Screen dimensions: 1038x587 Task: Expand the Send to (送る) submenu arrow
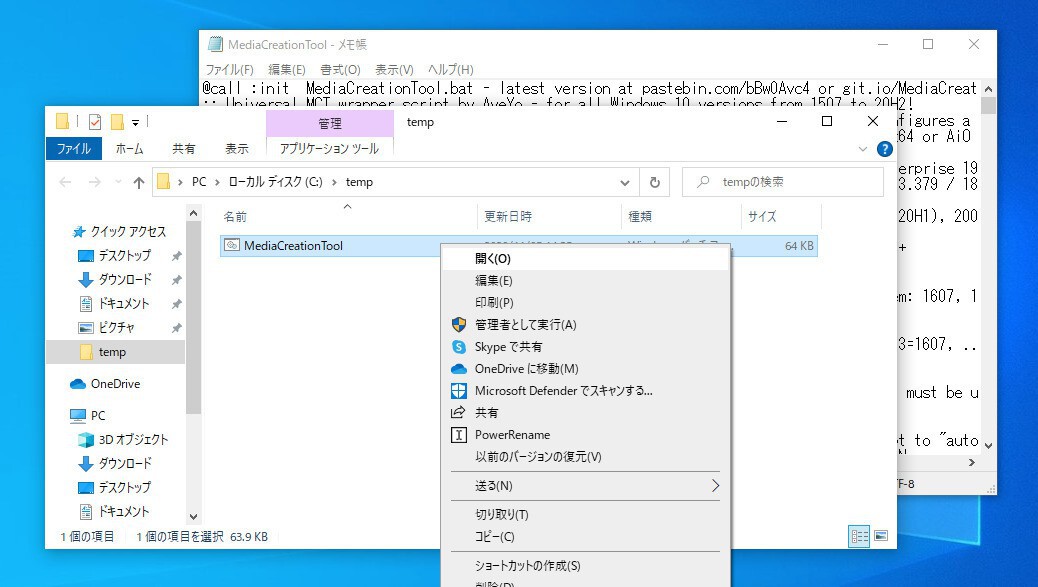click(715, 486)
